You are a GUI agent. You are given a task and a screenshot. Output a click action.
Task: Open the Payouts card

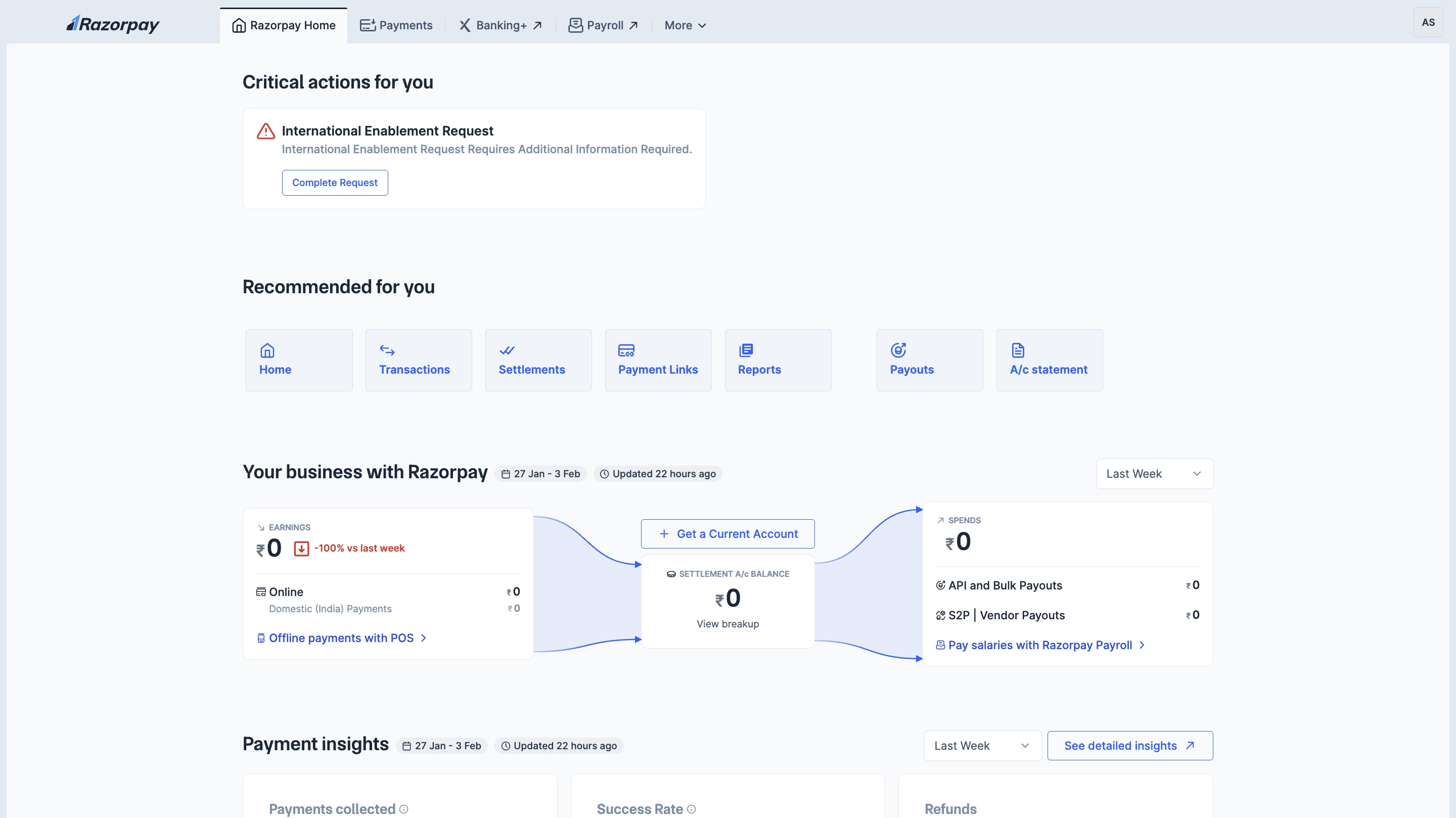click(930, 360)
